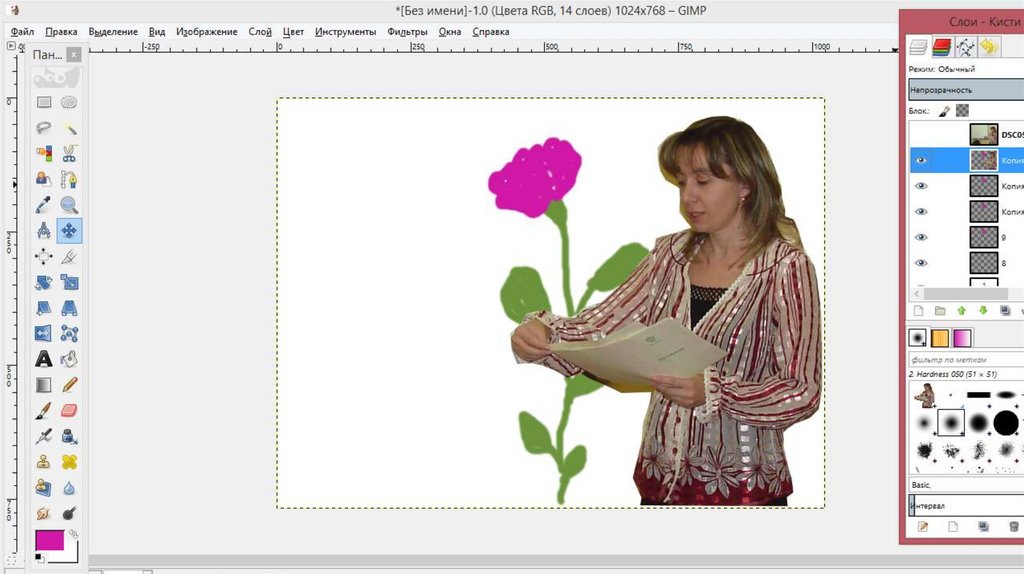Screen dimensions: 1024x574
Task: Toggle lock alpha channel checkerboard icon
Action: [x=962, y=111]
